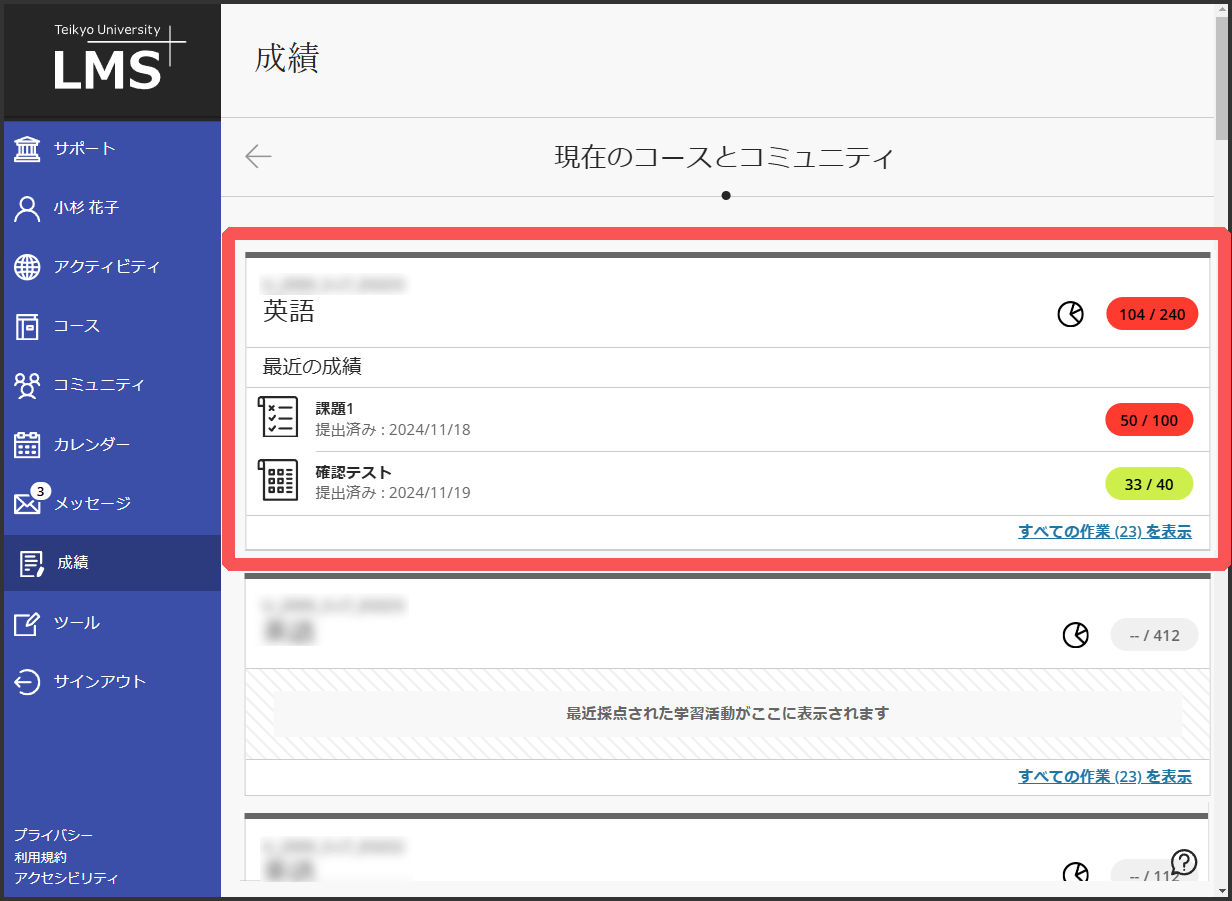1232x901 pixels.
Task: Click the carousel page indicator dot
Action: click(726, 195)
